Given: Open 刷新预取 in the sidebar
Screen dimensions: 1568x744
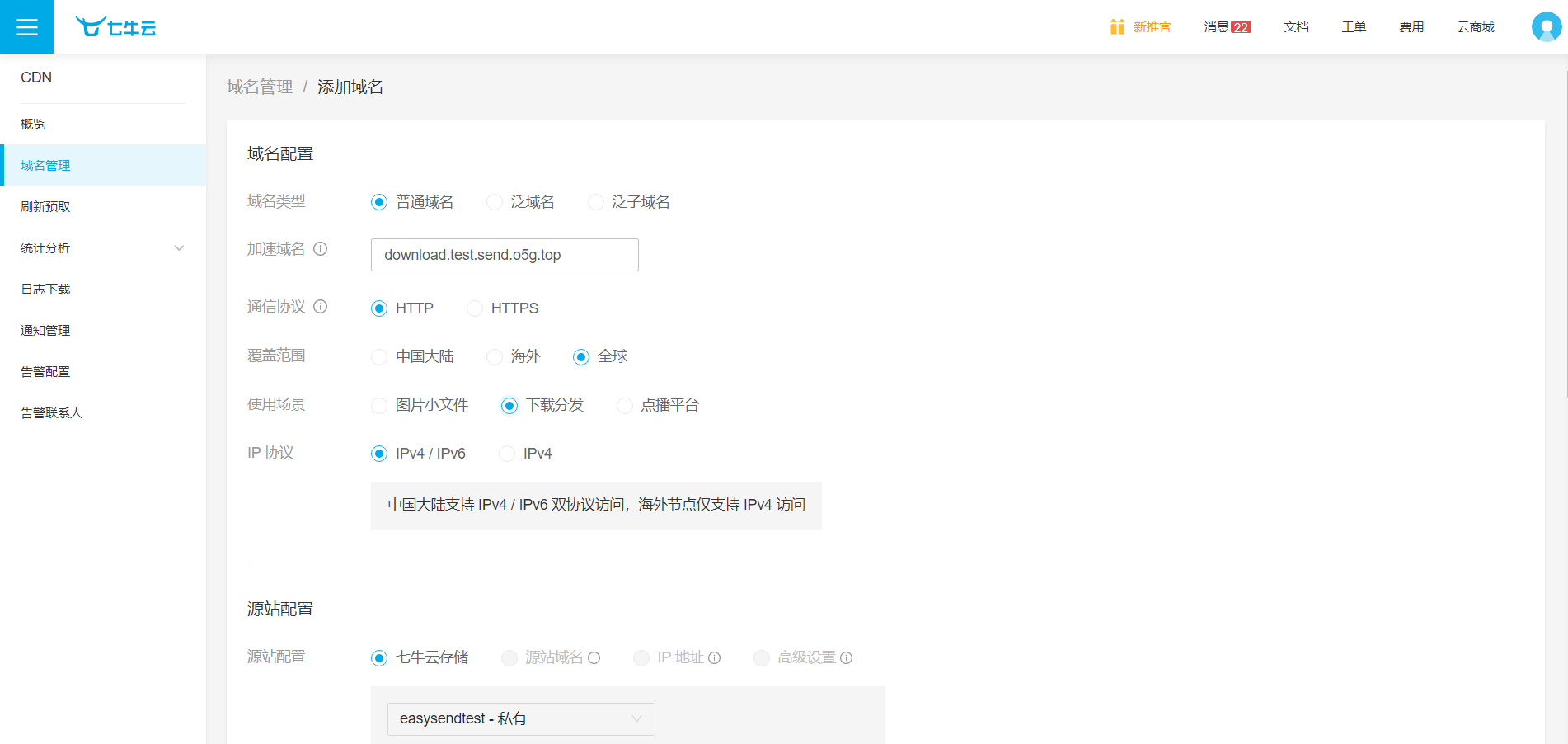Looking at the screenshot, I should point(45,207).
